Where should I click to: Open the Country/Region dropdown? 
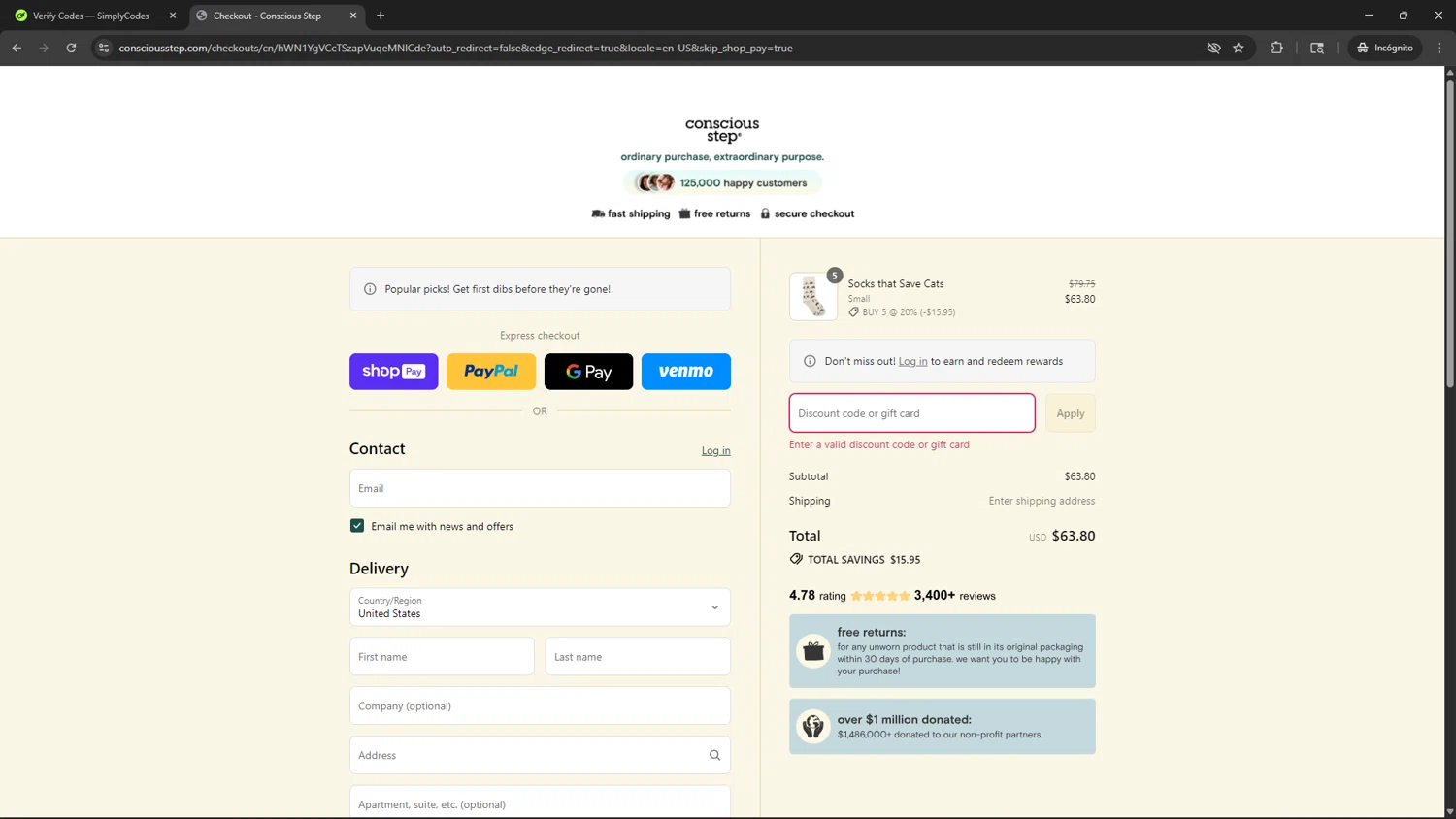540,607
